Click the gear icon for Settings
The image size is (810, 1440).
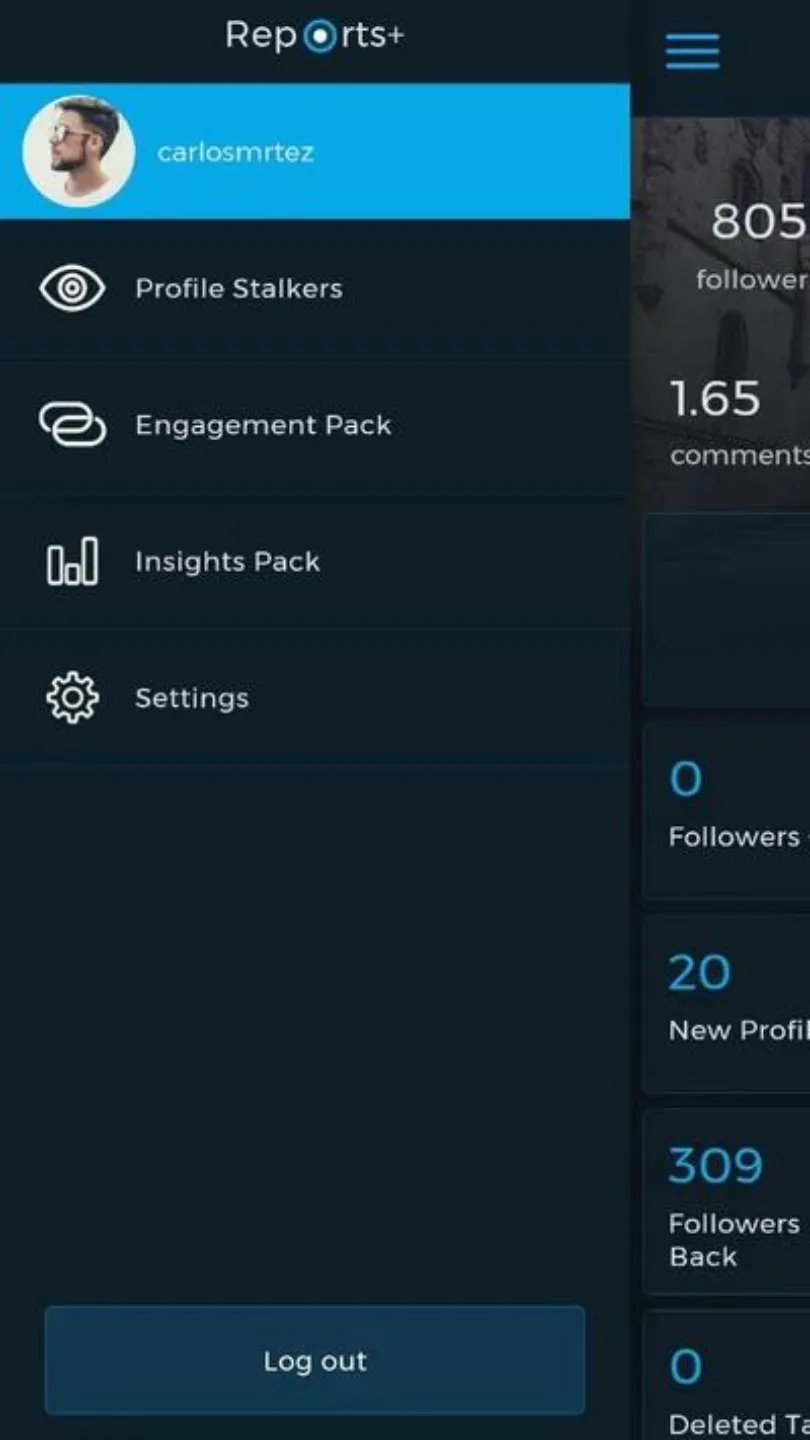tap(72, 698)
